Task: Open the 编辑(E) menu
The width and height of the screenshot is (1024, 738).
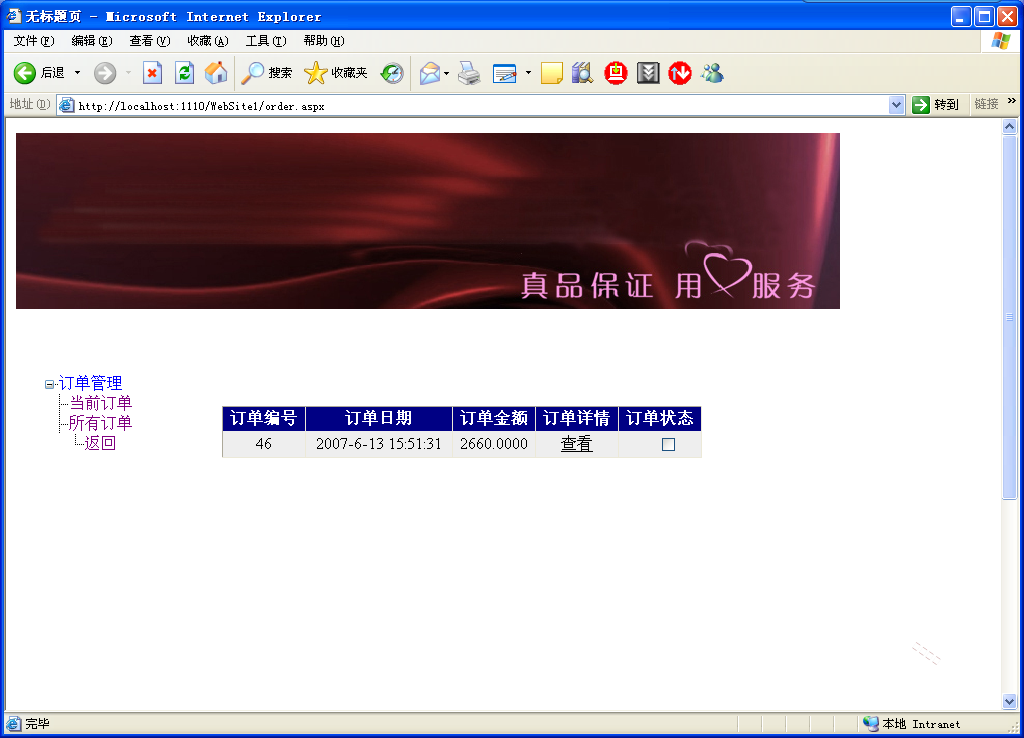Action: pyautogui.click(x=91, y=40)
